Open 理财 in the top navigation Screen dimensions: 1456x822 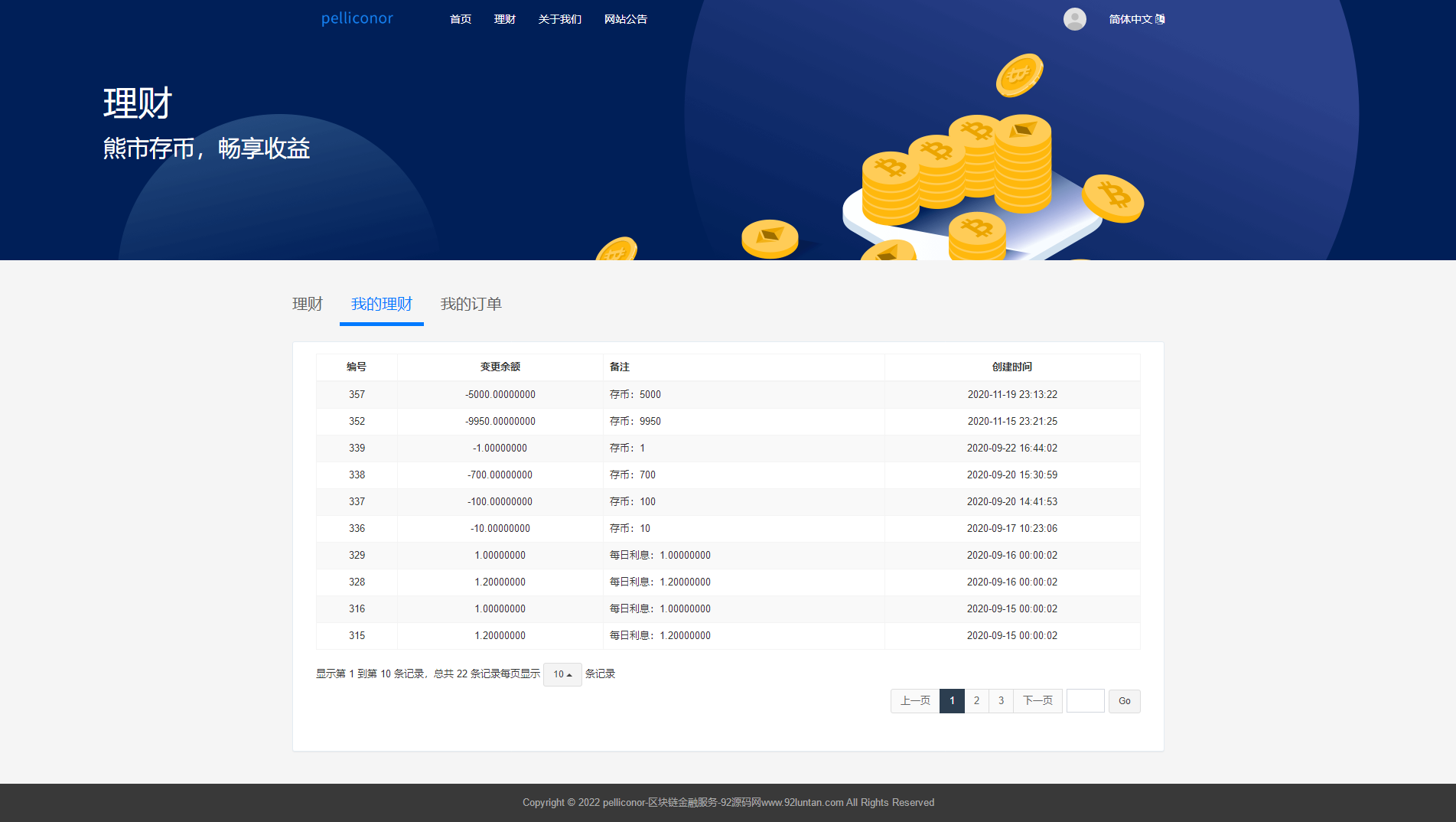coord(505,19)
